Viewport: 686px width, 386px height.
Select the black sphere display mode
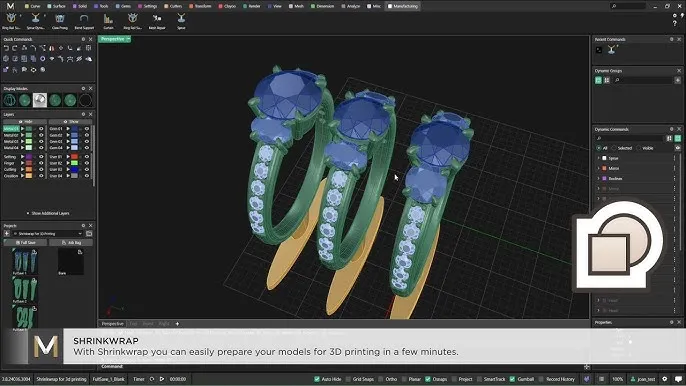pyautogui.click(x=85, y=100)
